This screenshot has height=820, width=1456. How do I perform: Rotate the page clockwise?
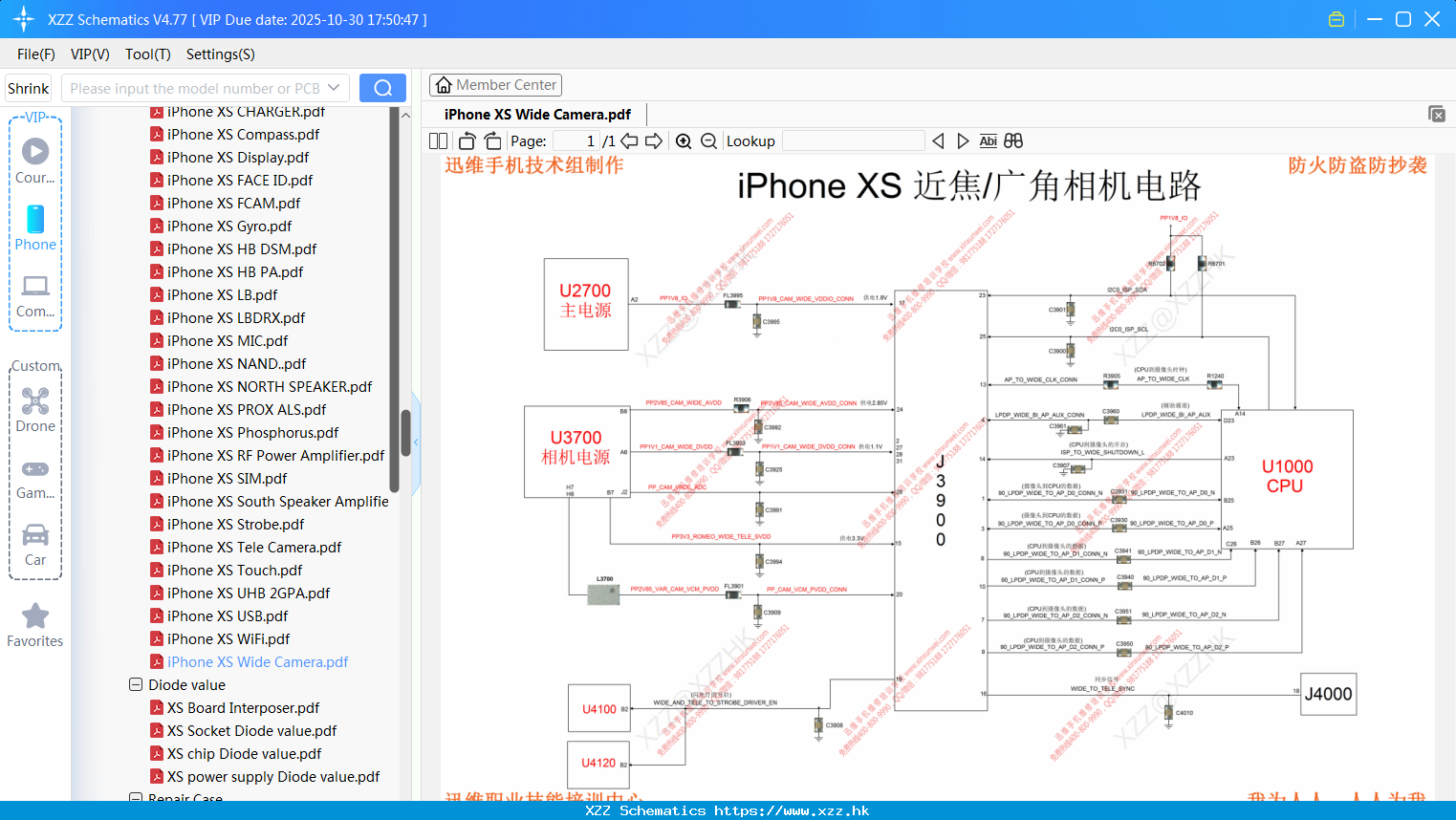492,140
